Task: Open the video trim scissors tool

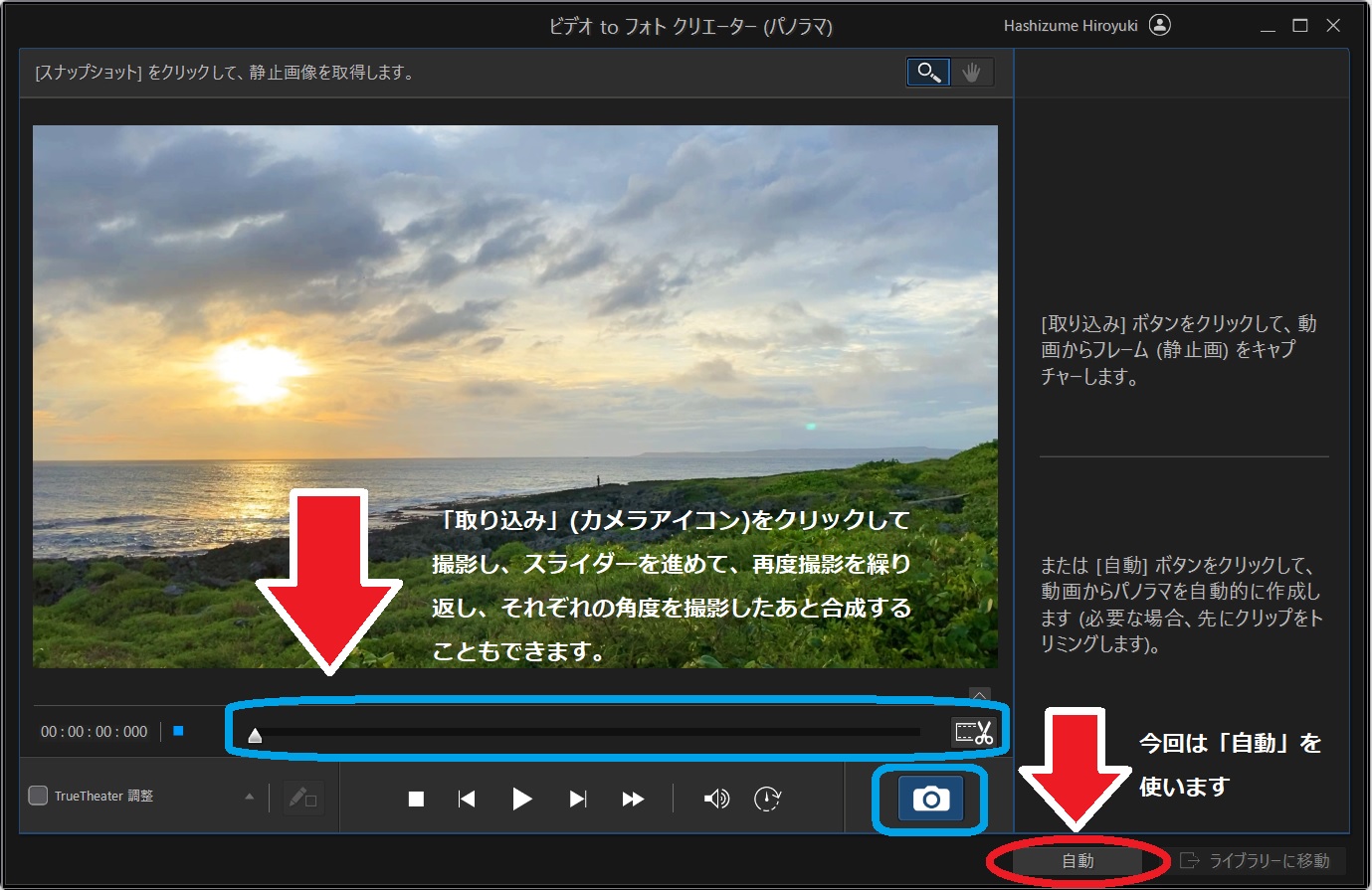Action: tap(974, 733)
